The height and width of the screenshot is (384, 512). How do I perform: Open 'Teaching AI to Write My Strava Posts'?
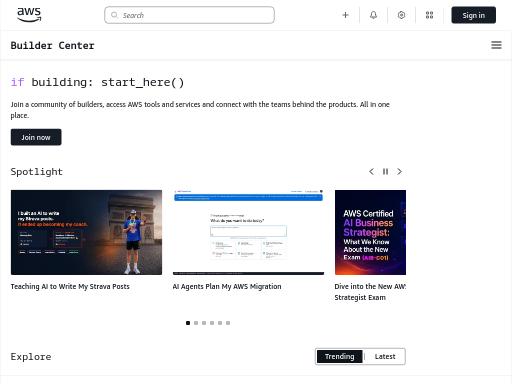70,286
